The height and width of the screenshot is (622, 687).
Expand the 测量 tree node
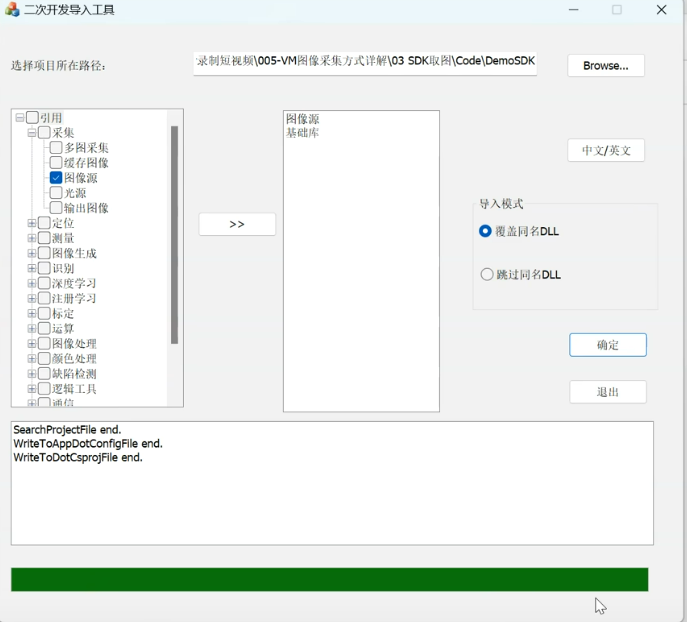[32, 238]
